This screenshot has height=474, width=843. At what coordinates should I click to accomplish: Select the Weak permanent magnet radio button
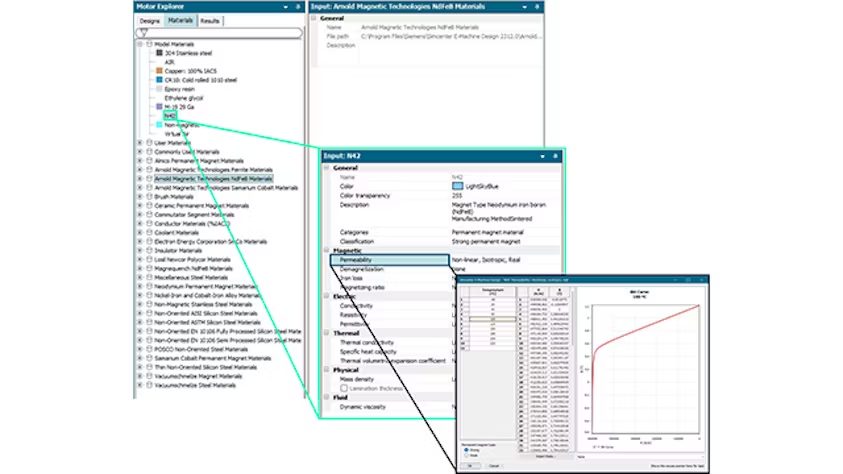466,455
